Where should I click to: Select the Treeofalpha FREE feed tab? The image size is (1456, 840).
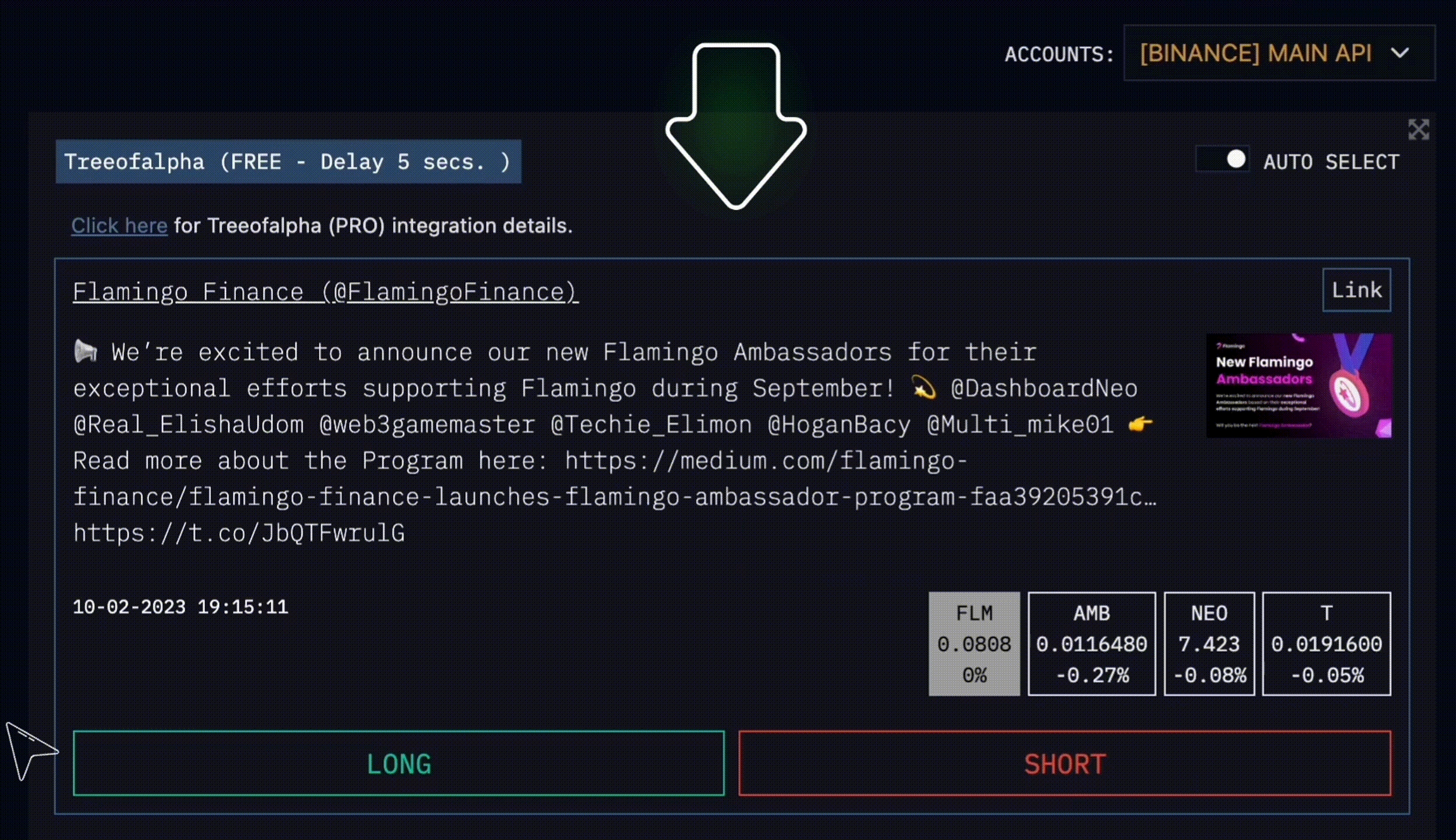point(288,162)
